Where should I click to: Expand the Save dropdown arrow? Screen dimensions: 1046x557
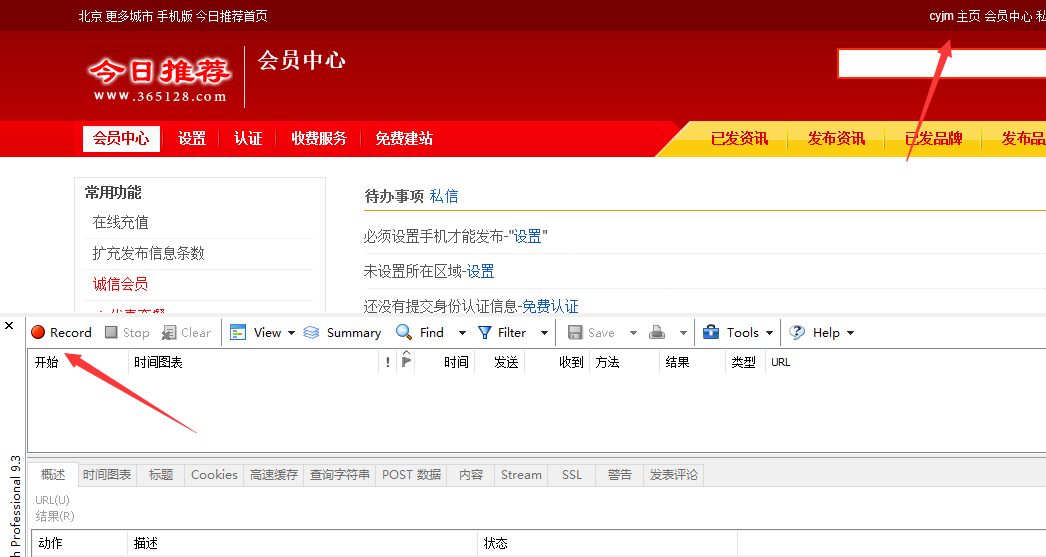pos(633,333)
